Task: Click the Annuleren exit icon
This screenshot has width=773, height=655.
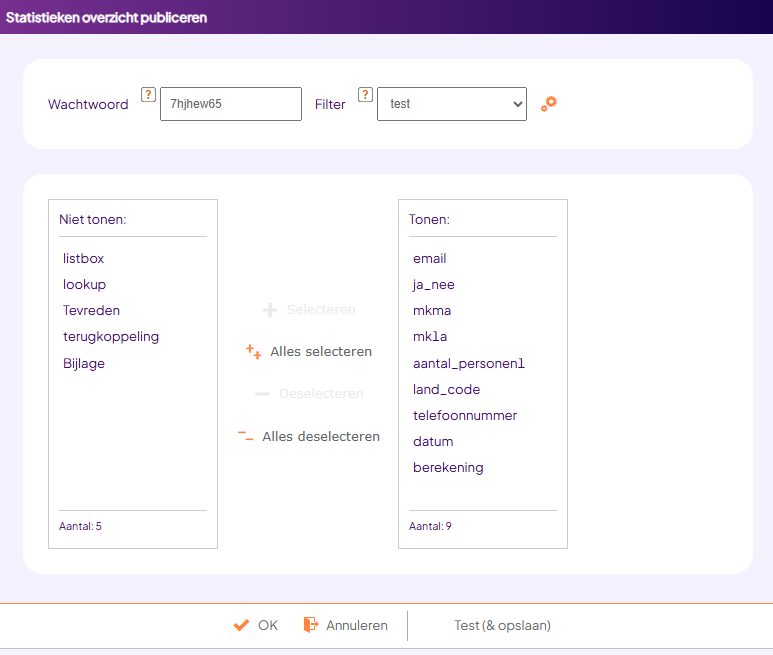Action: tap(311, 625)
